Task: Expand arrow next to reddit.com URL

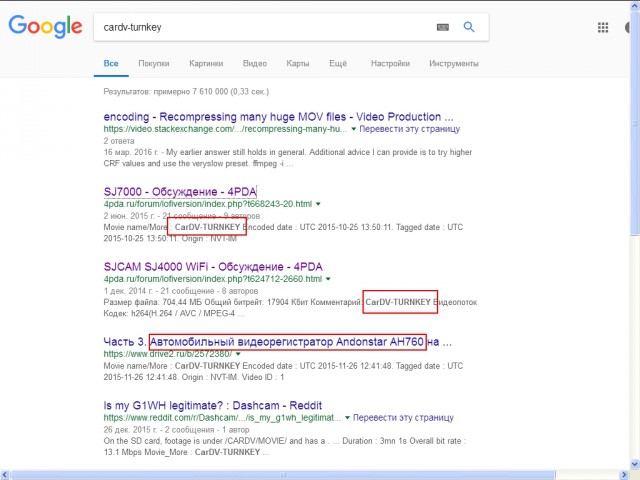Action: pos(347,418)
